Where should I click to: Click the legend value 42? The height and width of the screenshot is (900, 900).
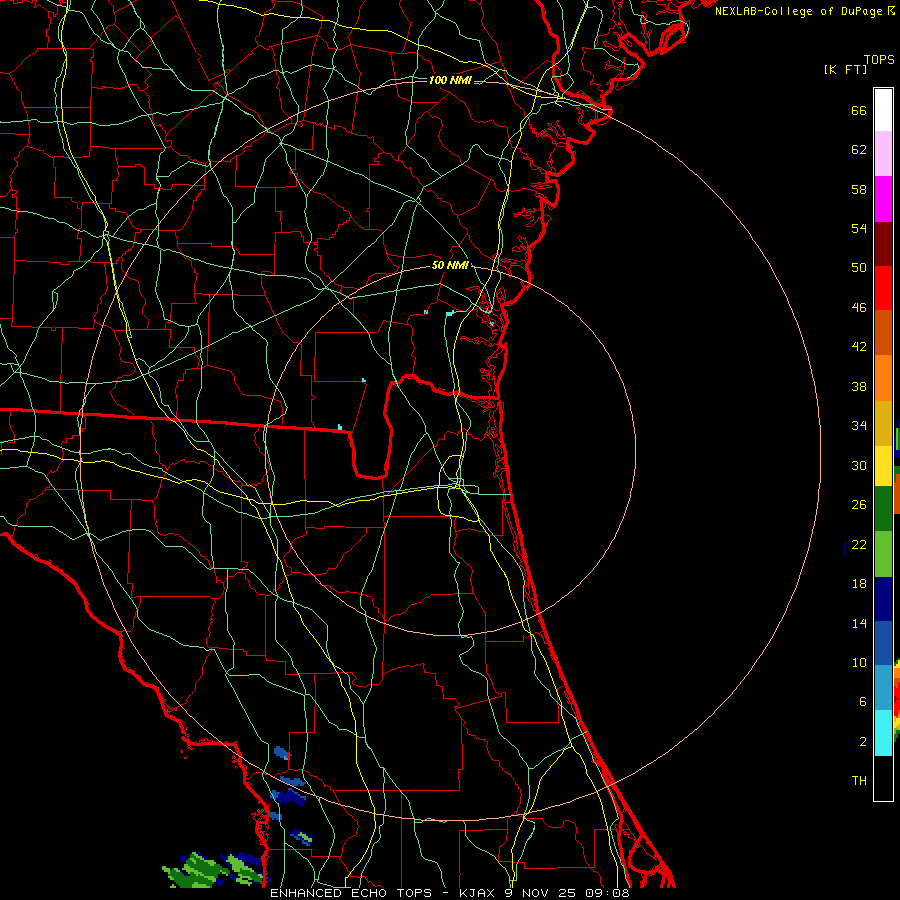pyautogui.click(x=859, y=347)
